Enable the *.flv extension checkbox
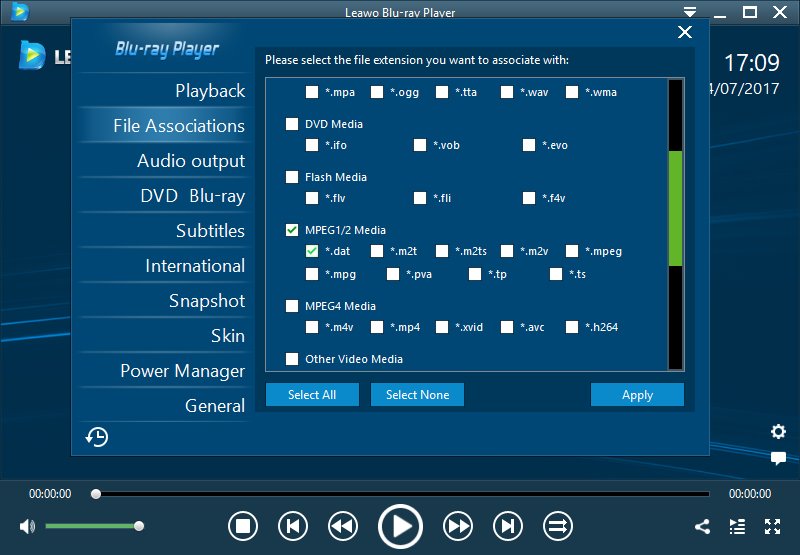The width and height of the screenshot is (800, 555). pyautogui.click(x=312, y=198)
